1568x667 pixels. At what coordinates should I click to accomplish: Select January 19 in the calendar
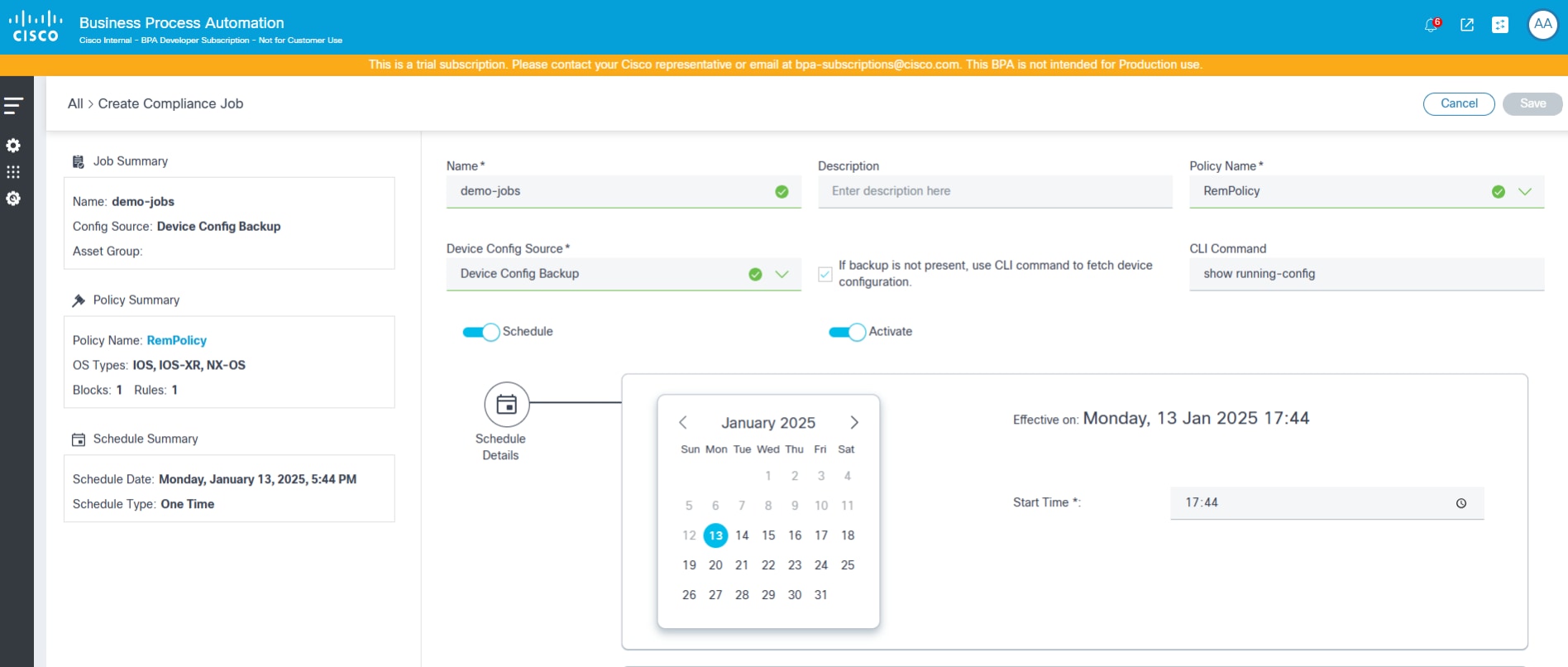689,565
